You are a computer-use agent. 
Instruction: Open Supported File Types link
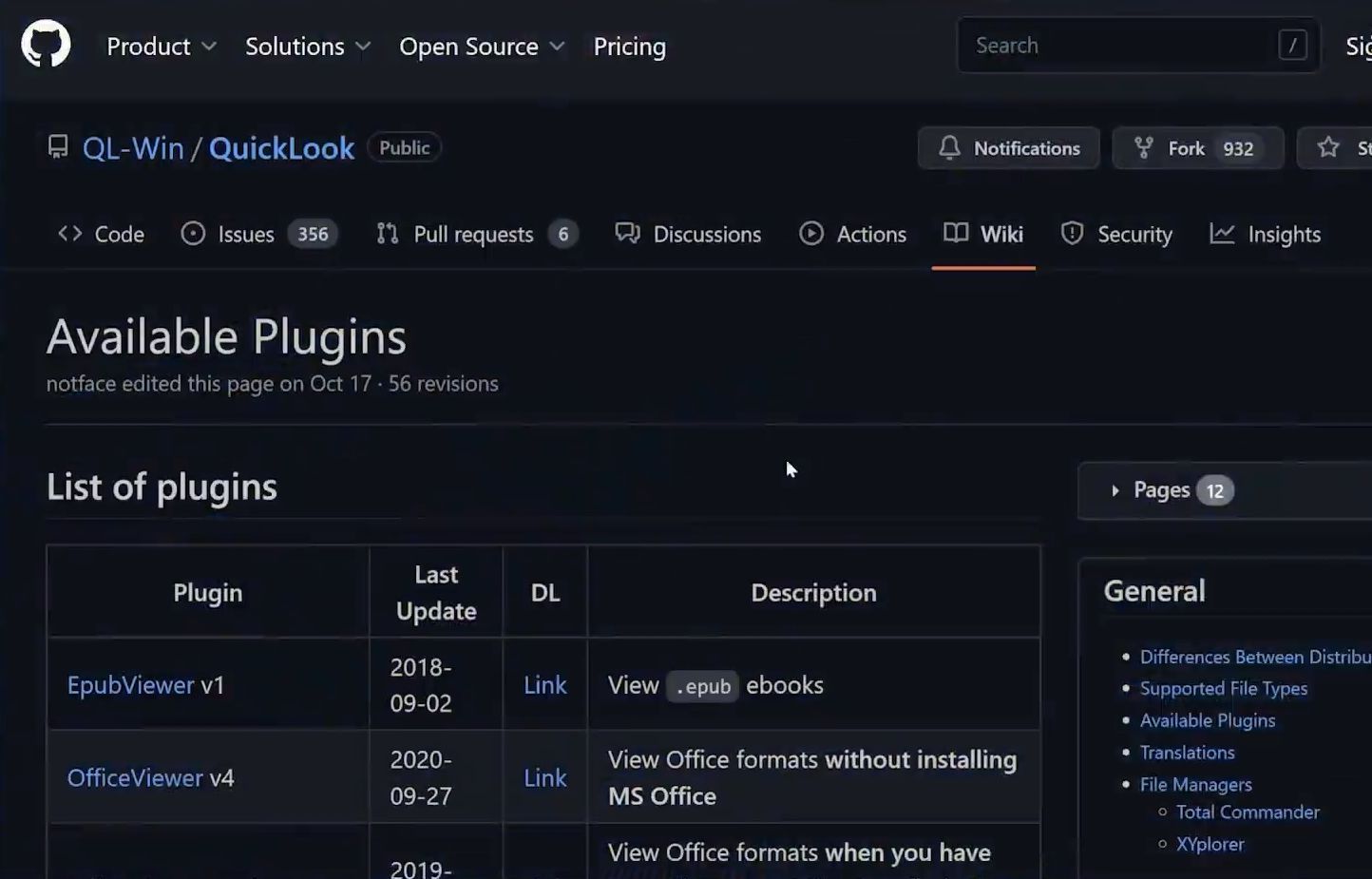pos(1224,688)
